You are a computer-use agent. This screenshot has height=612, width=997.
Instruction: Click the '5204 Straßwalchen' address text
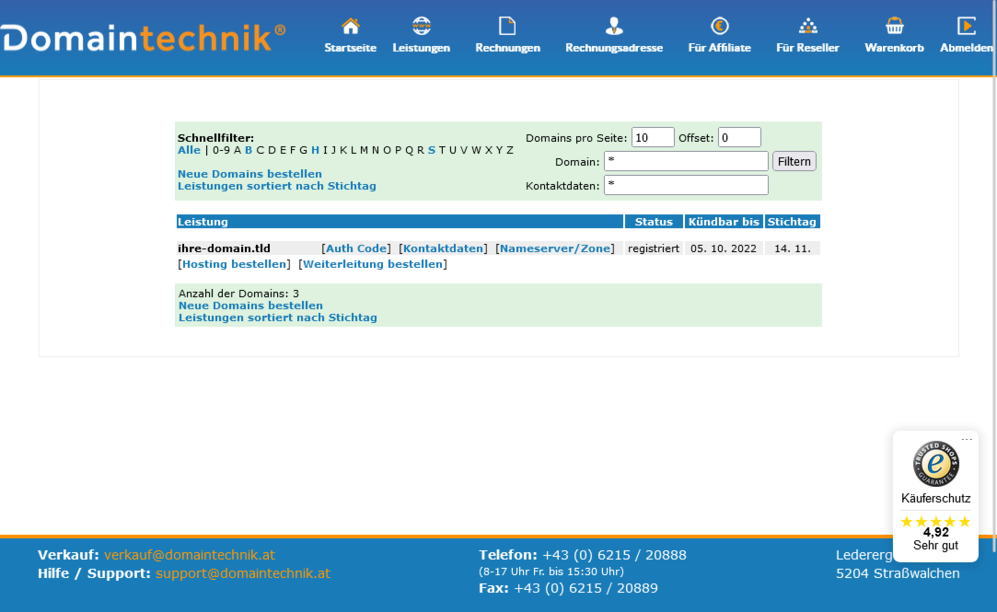click(897, 573)
